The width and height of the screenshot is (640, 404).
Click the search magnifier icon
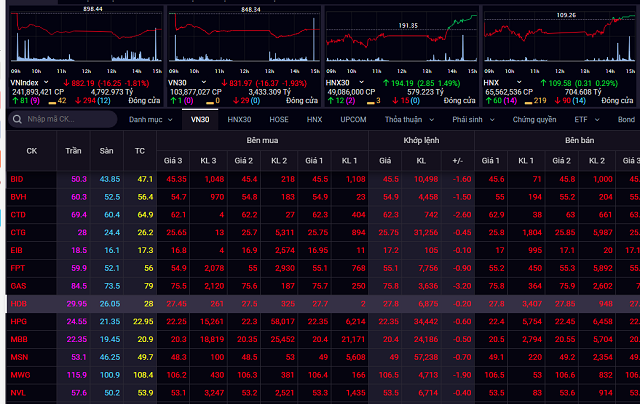[18, 120]
